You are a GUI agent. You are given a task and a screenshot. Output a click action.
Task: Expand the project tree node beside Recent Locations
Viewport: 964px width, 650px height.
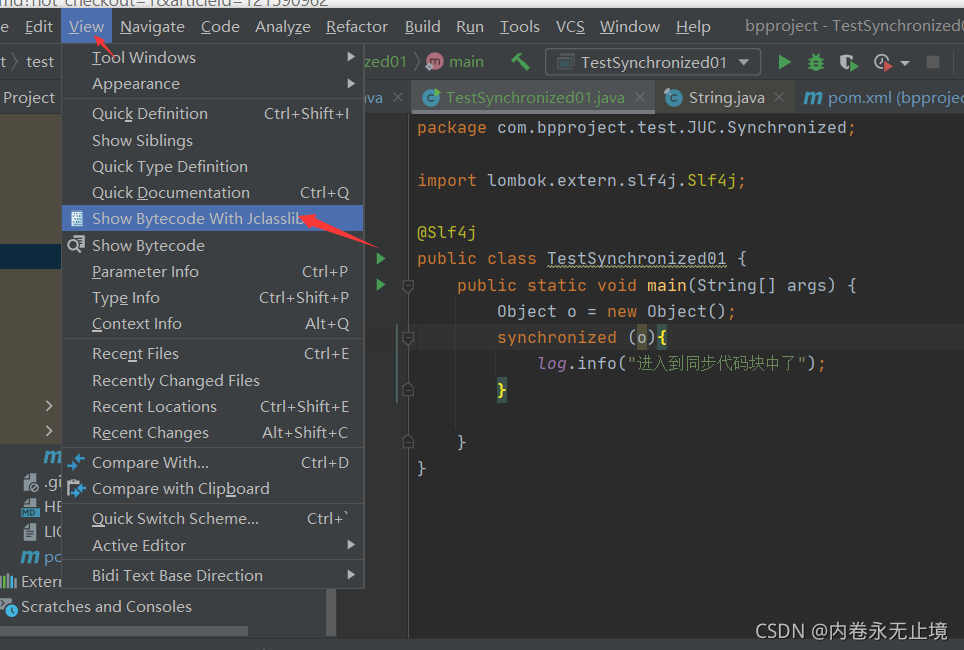[x=49, y=406]
